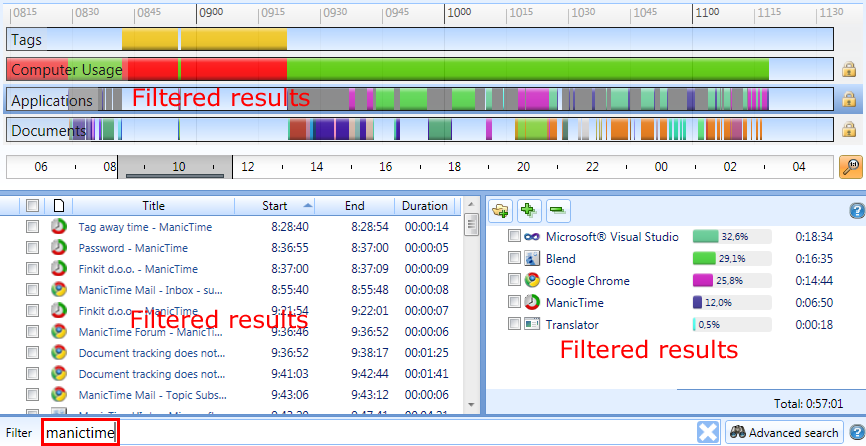Click the Tags timeline label
Viewport: 866px width, 446px height.
27,40
